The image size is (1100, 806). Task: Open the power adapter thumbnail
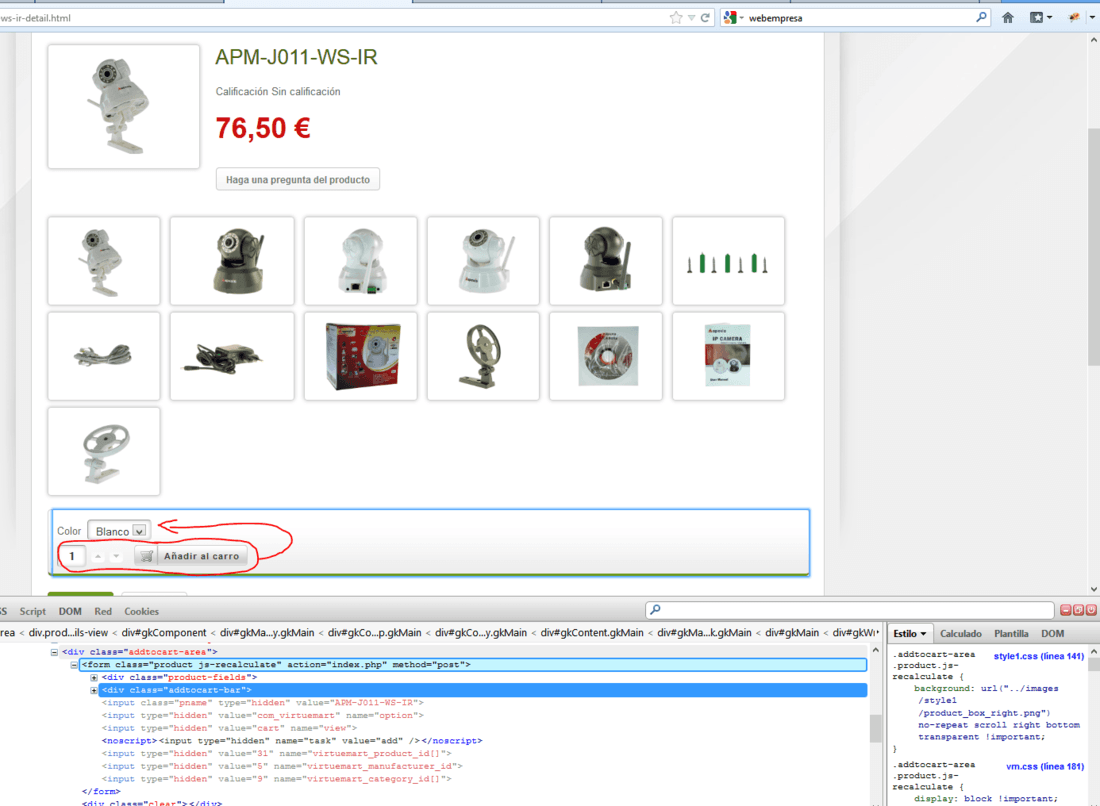point(232,356)
